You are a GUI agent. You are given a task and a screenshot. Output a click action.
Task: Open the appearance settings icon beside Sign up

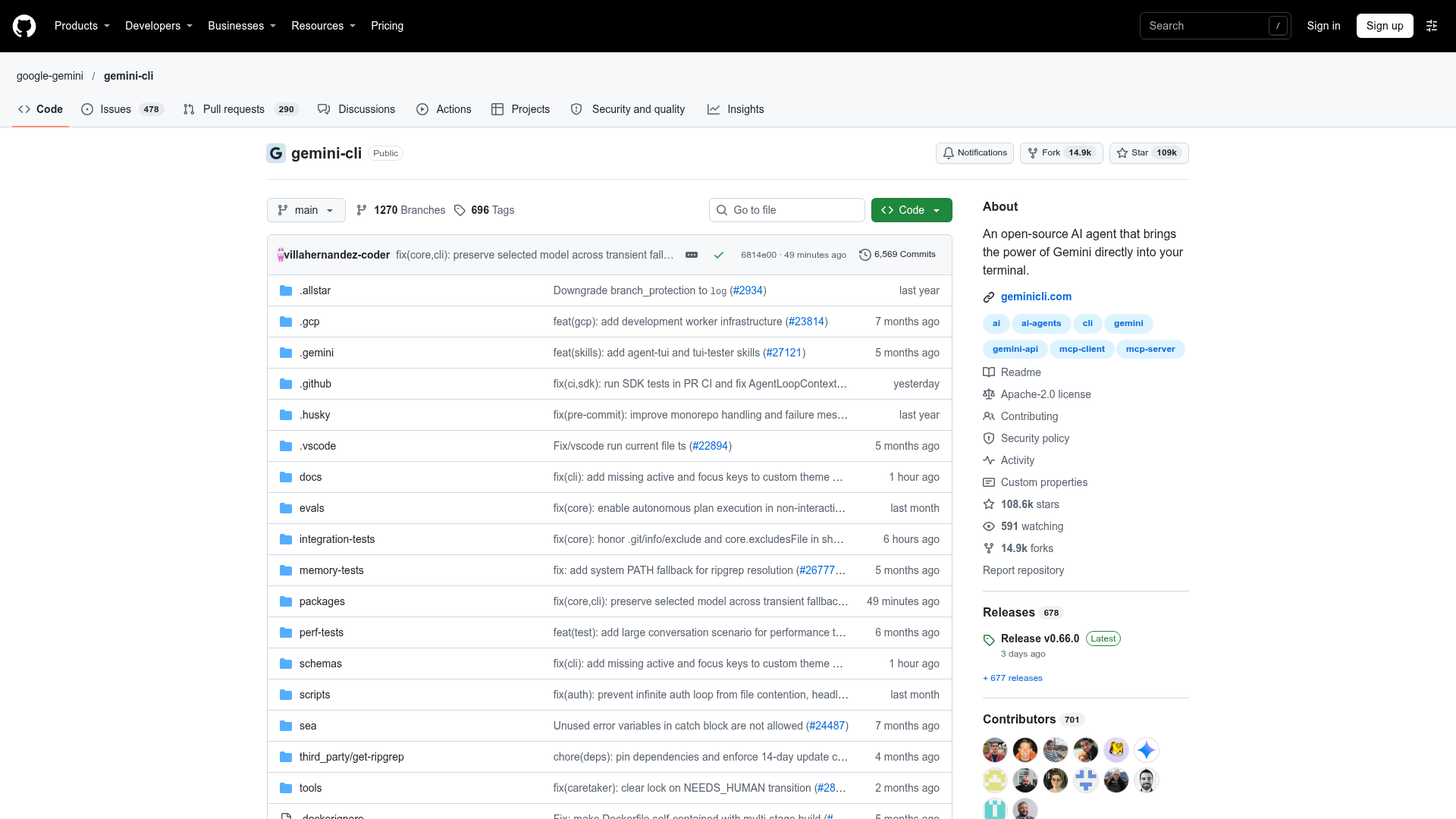coord(1432,26)
